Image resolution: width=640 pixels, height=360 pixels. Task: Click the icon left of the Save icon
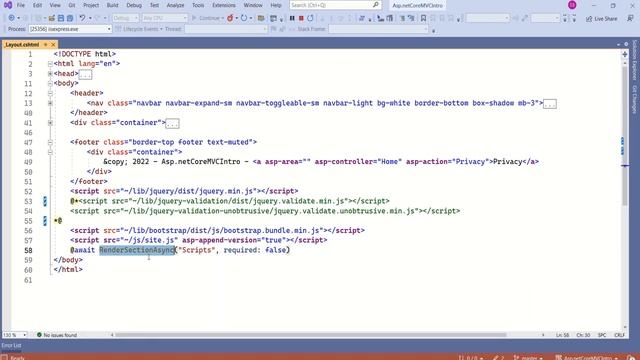[x=52, y=18]
